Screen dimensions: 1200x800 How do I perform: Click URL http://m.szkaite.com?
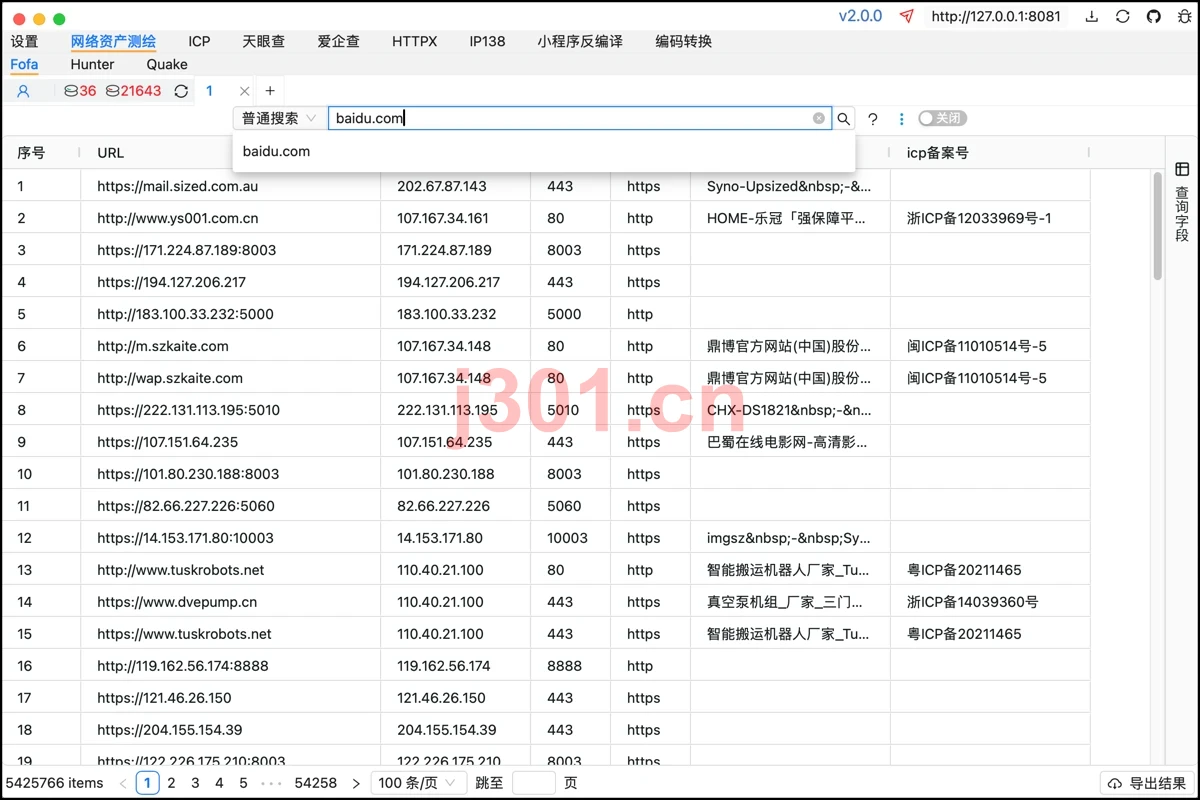[x=163, y=346]
